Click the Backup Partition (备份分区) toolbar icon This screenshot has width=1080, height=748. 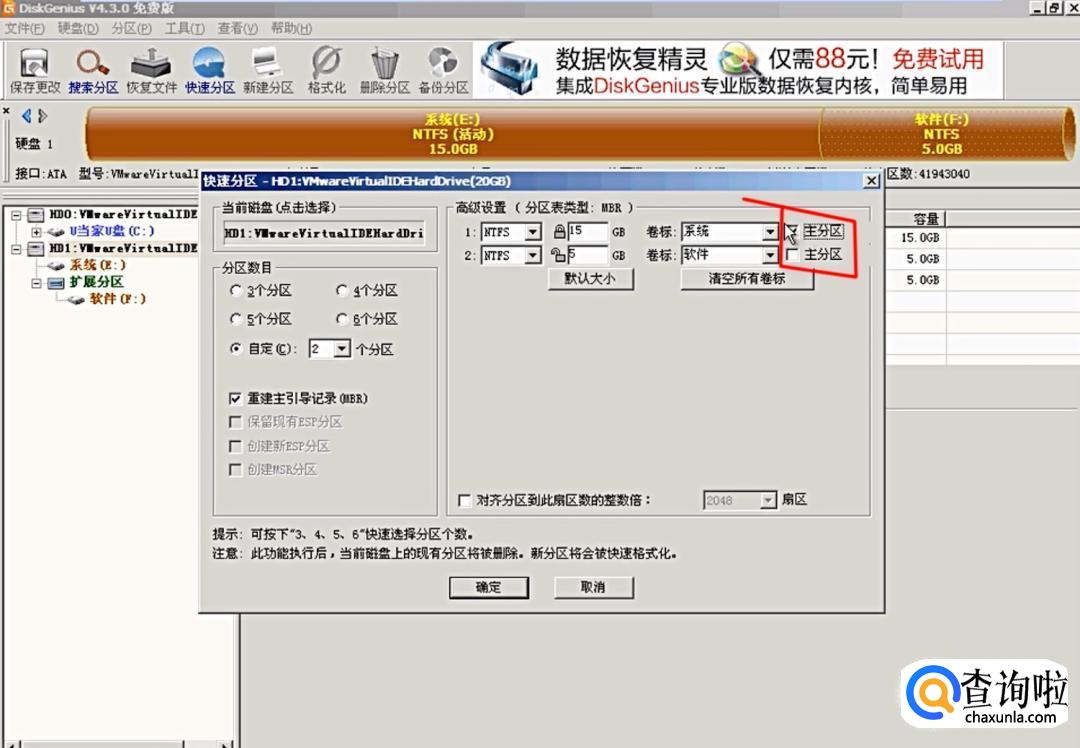pos(444,70)
